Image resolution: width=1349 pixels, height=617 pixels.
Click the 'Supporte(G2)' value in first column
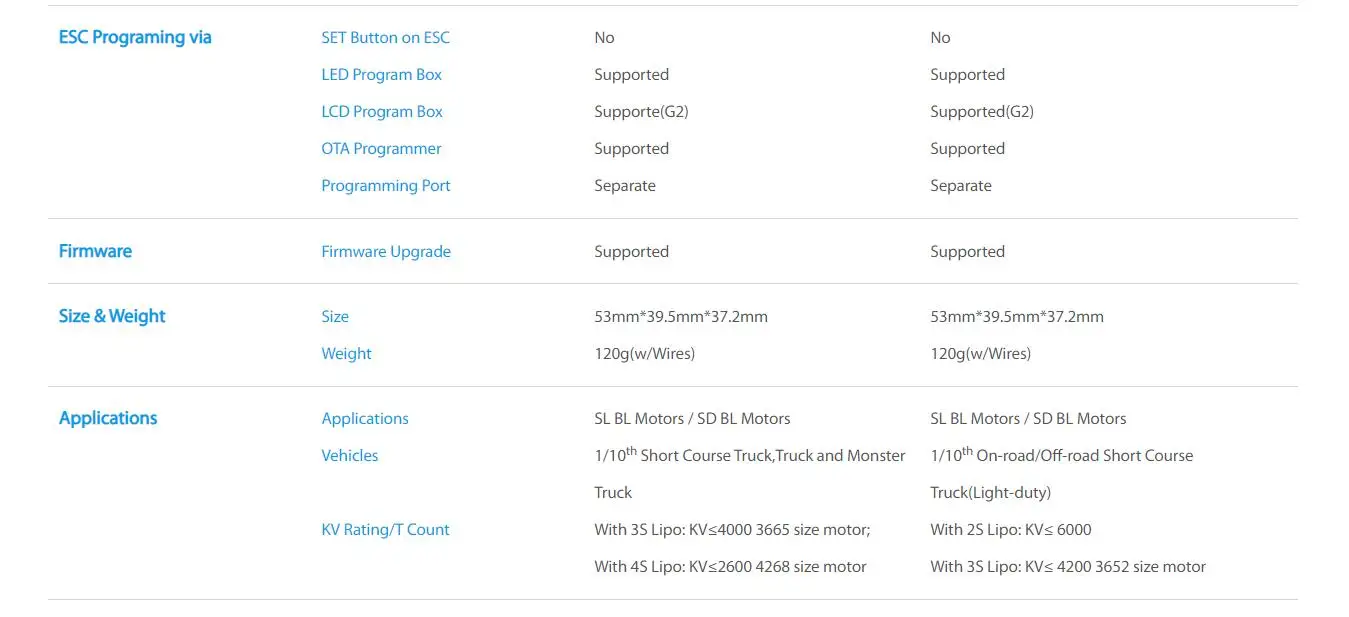[x=641, y=112]
